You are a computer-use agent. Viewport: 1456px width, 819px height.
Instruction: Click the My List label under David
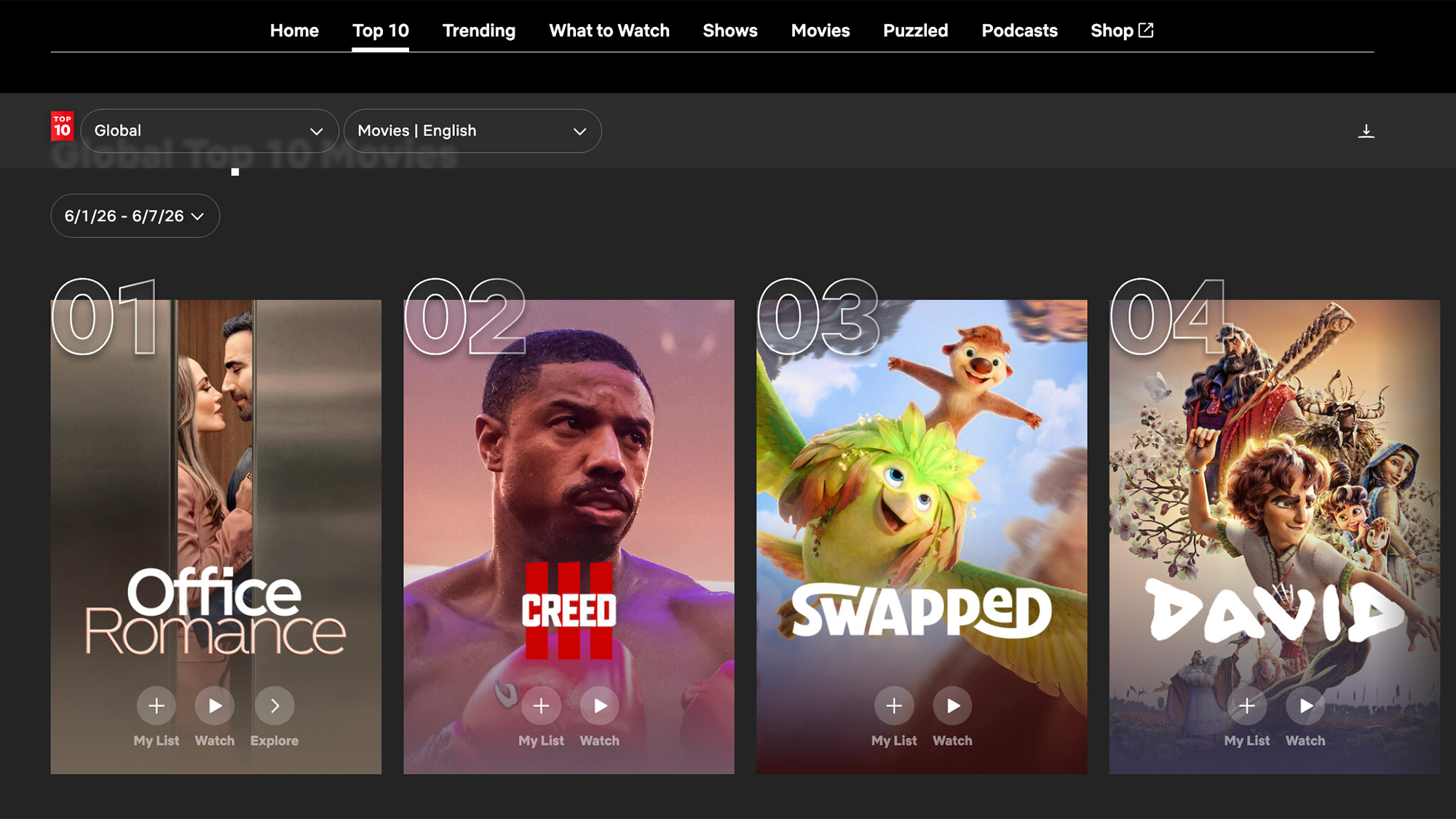[x=1247, y=740]
